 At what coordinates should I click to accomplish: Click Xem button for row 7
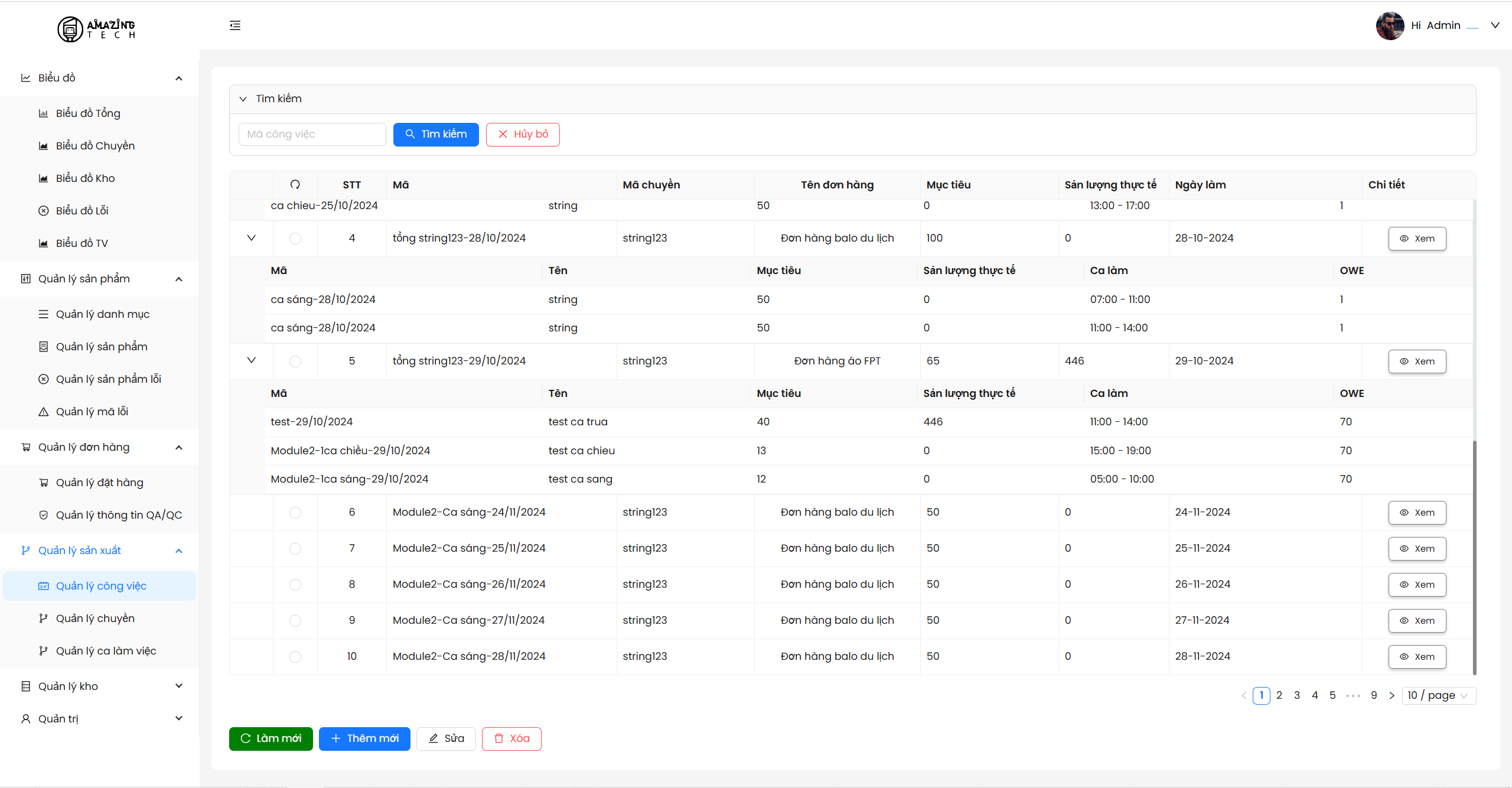[x=1417, y=549]
